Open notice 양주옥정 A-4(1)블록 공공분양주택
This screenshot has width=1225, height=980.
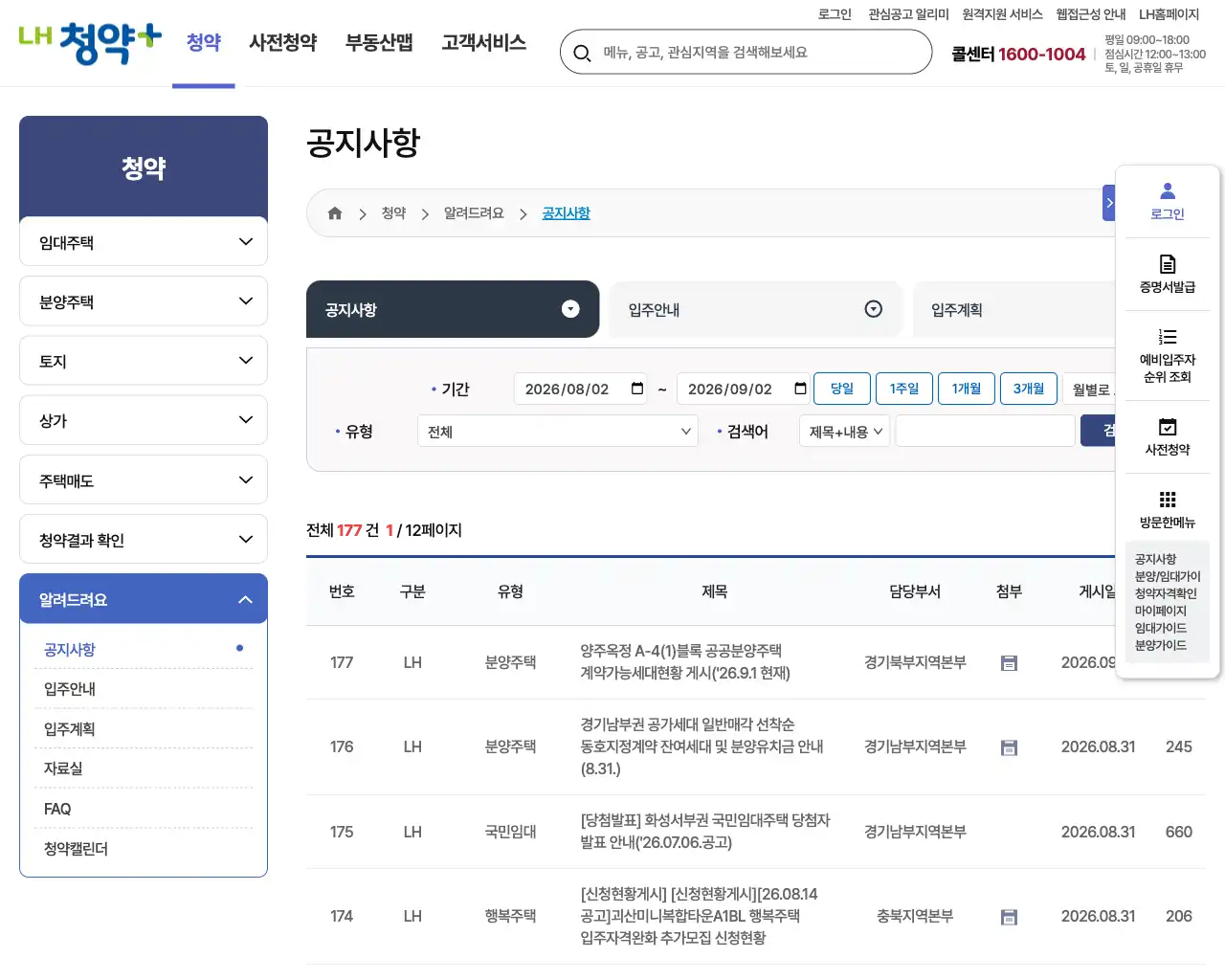[x=685, y=662]
